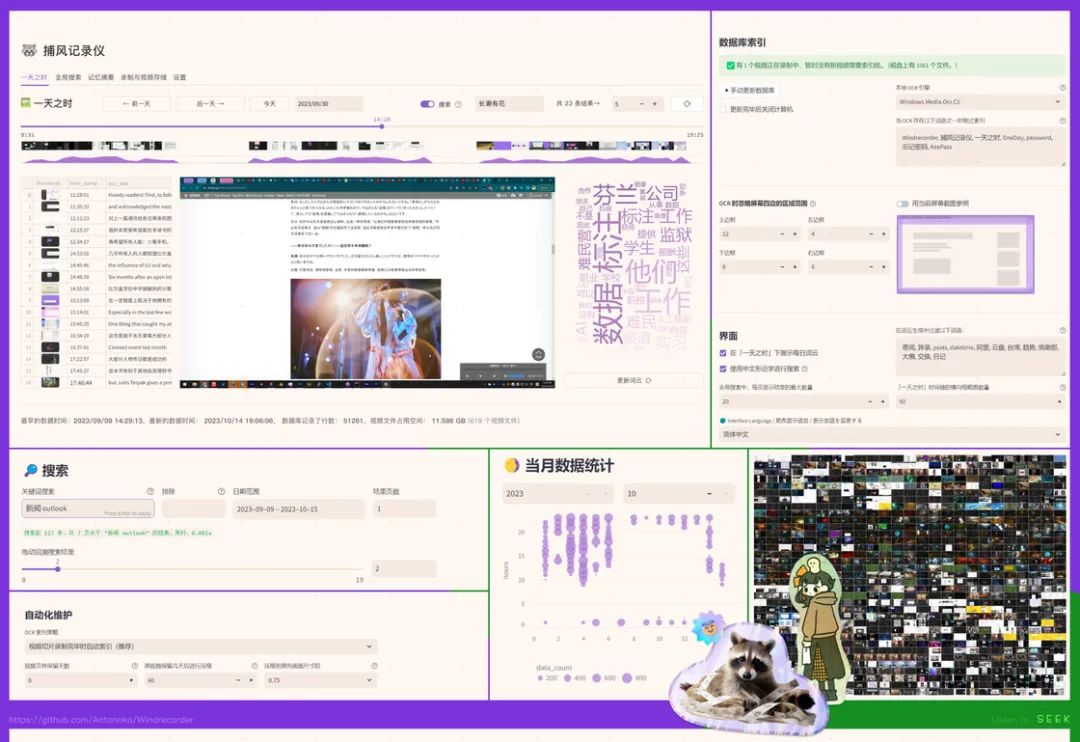Image resolution: width=1080 pixels, height=742 pixels.
Task: Click the purple screen-border reference preview image
Action: pyautogui.click(x=966, y=254)
